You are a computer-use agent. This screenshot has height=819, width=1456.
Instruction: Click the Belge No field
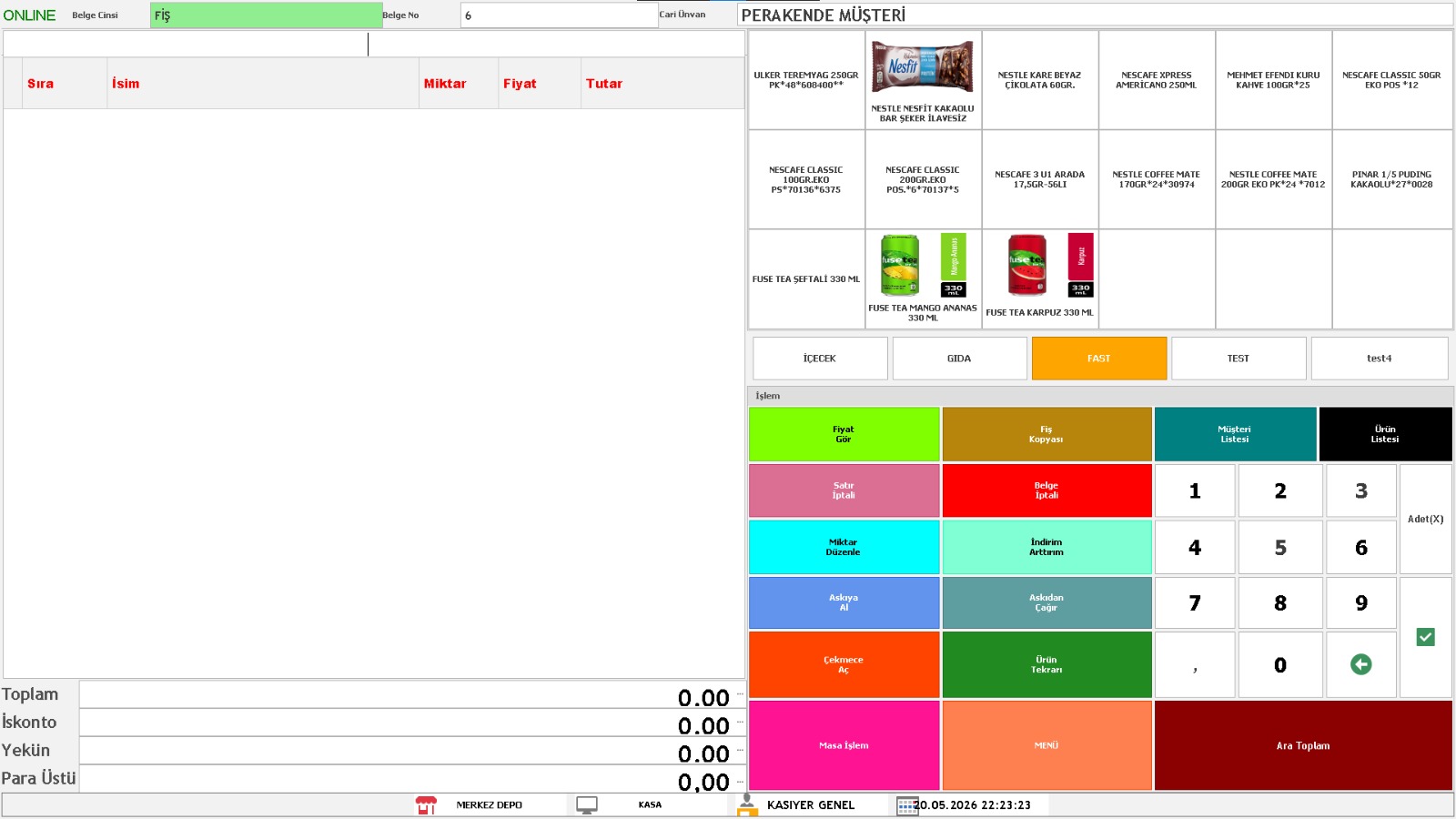pos(559,15)
